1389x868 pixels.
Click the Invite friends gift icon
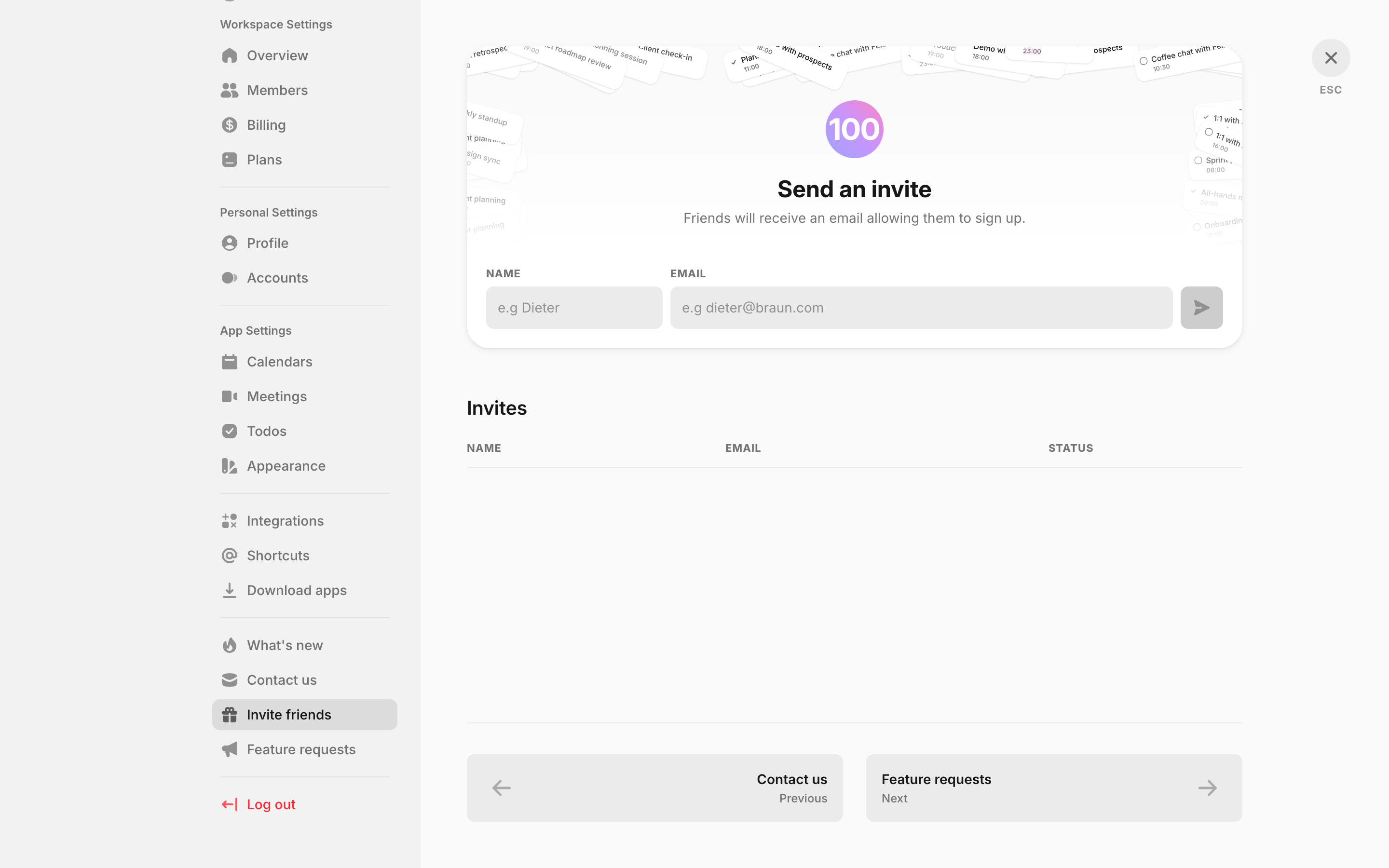click(229, 715)
